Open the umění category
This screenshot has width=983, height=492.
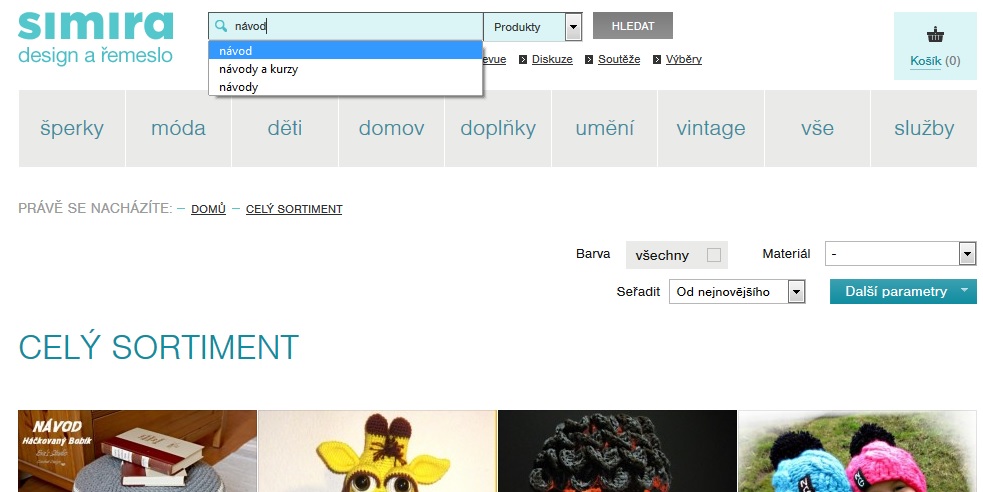[605, 128]
